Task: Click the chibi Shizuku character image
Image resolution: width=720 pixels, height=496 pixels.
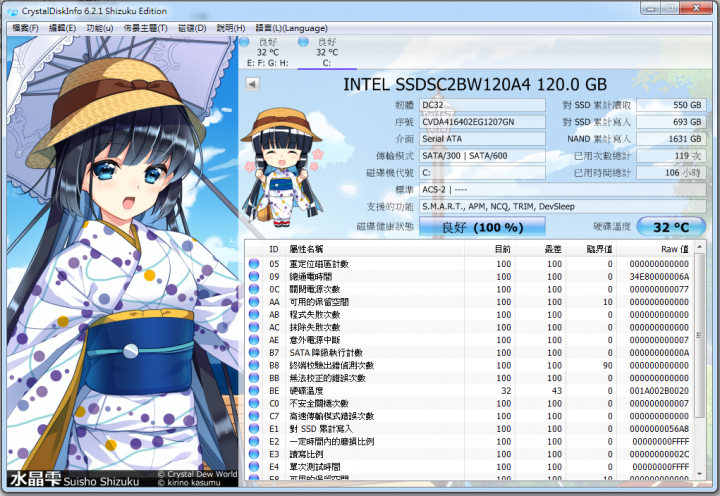Action: point(283,168)
